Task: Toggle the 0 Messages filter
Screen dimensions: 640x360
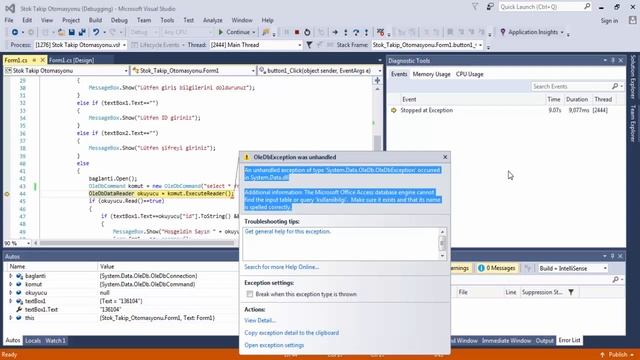Action: pos(497,268)
